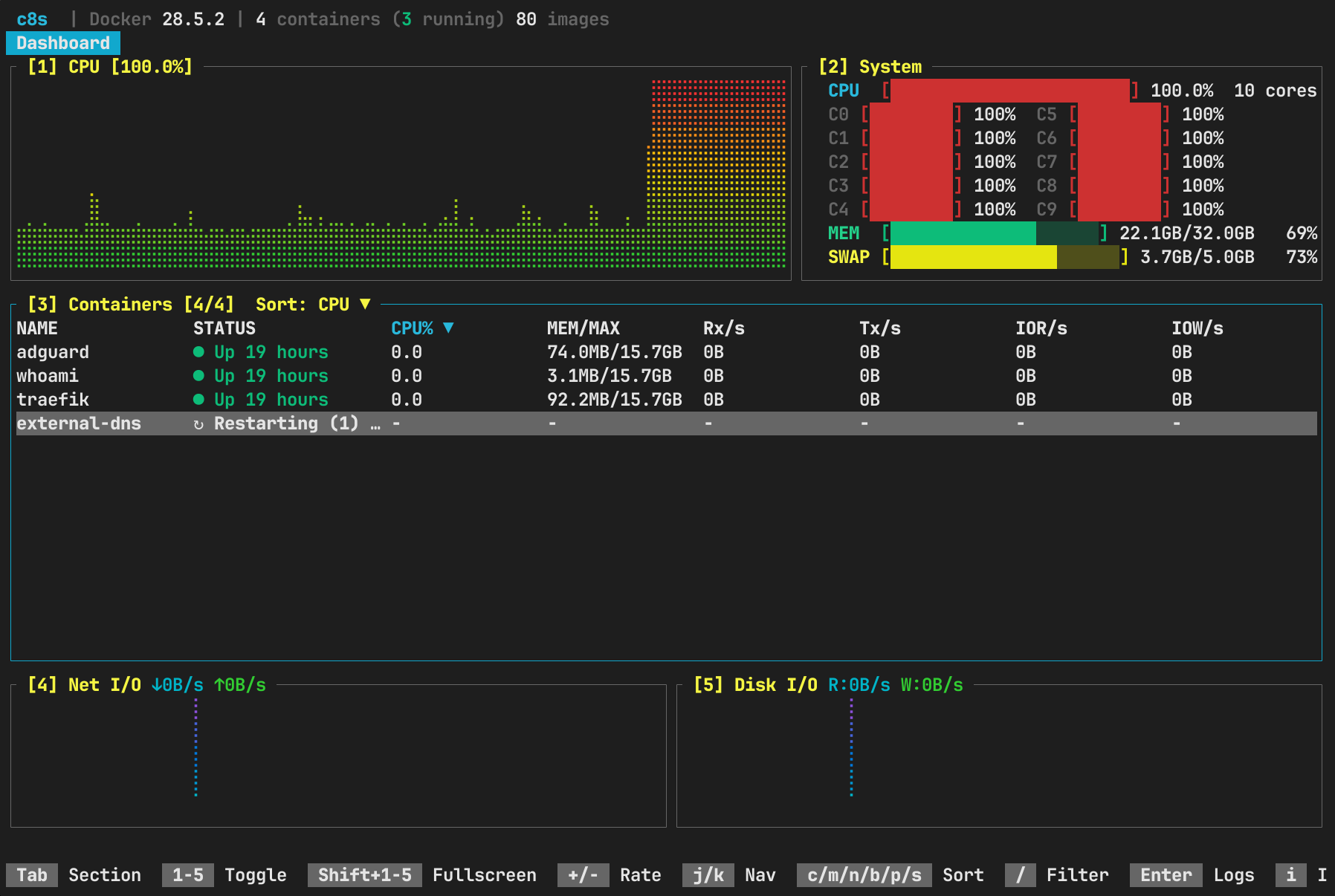
Task: Toggle fullscreen via Shift+1-5 hint
Action: click(x=364, y=875)
